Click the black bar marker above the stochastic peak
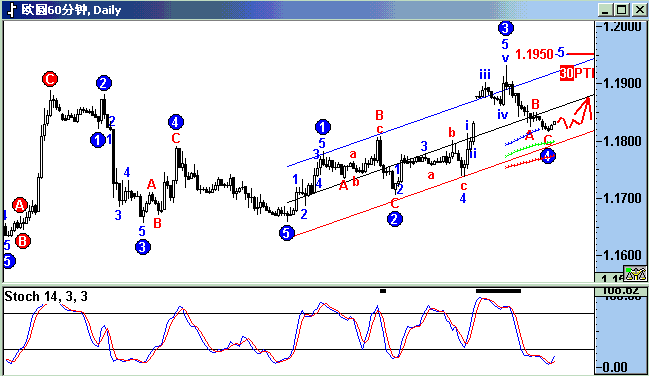 tap(498, 291)
